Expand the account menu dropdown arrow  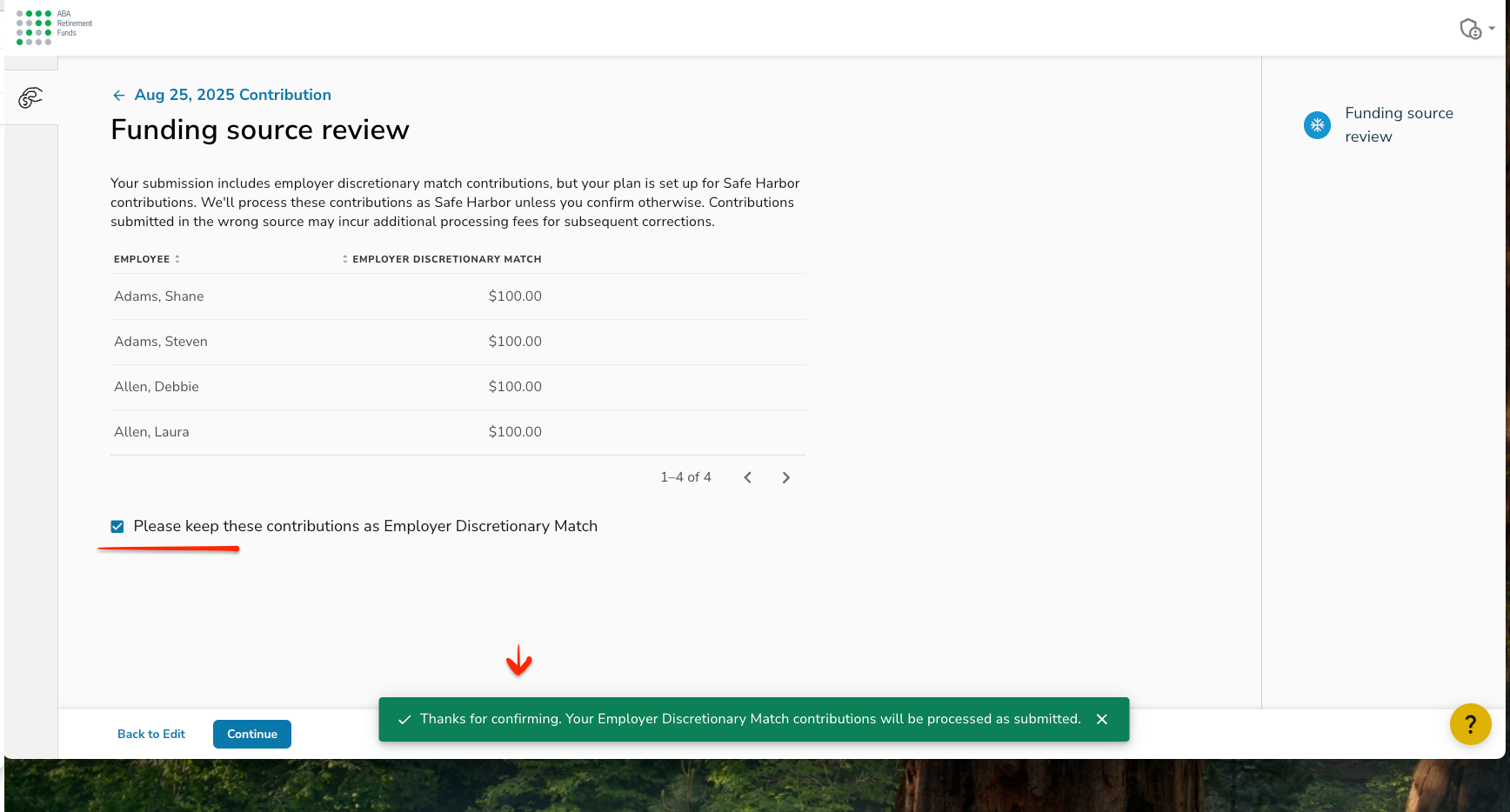tap(1492, 29)
